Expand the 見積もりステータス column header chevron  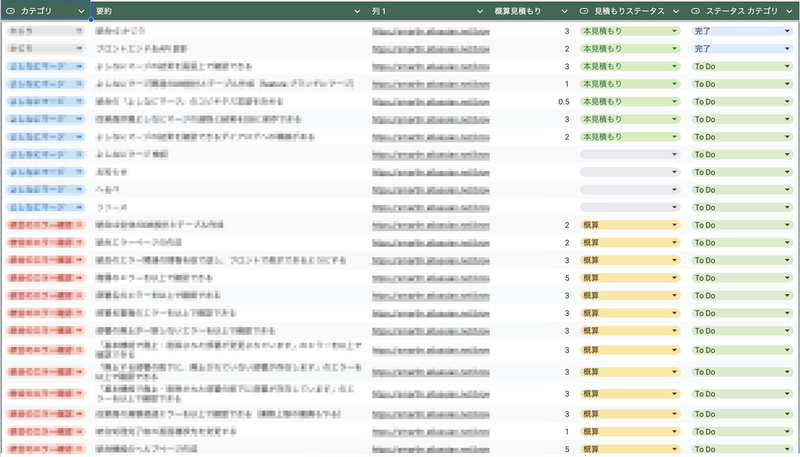coord(676,11)
